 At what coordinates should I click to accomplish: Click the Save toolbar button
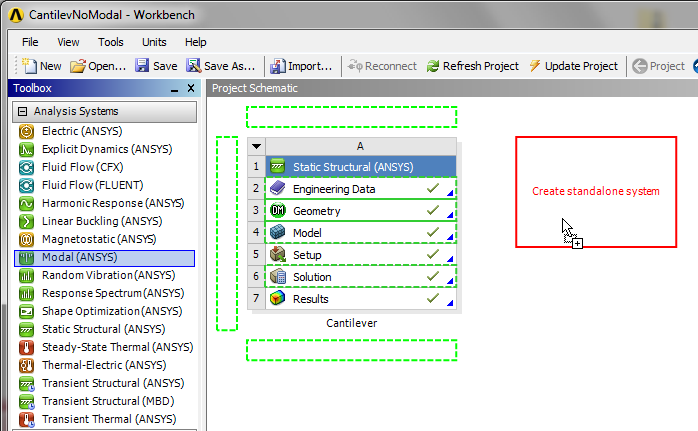pyautogui.click(x=156, y=66)
